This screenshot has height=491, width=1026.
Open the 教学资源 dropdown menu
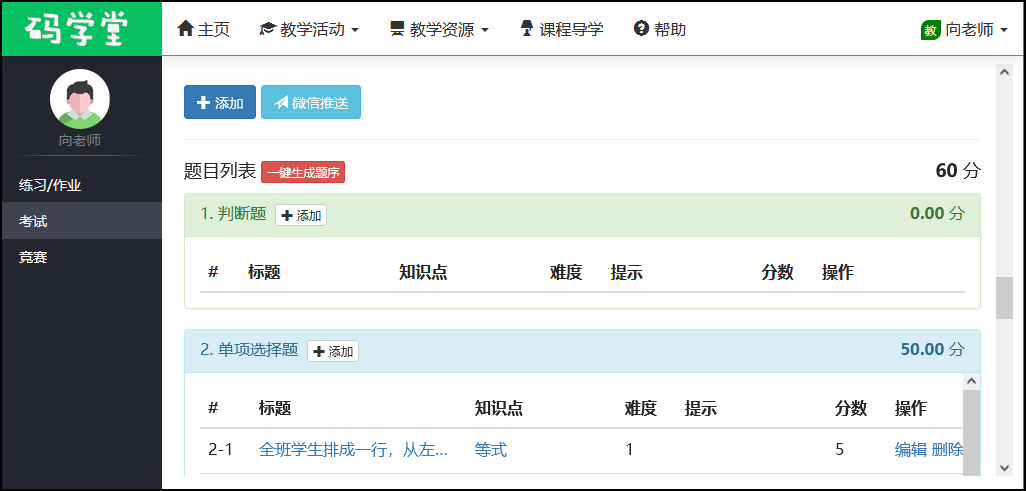click(439, 29)
